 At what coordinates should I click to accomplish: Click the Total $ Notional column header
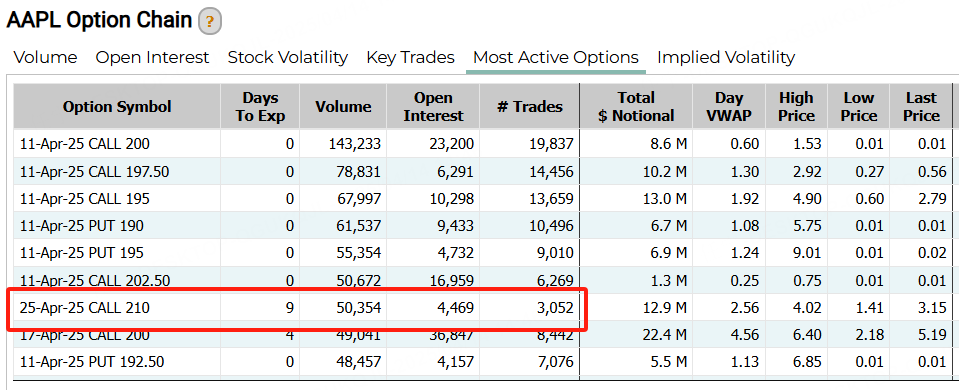pyautogui.click(x=636, y=107)
